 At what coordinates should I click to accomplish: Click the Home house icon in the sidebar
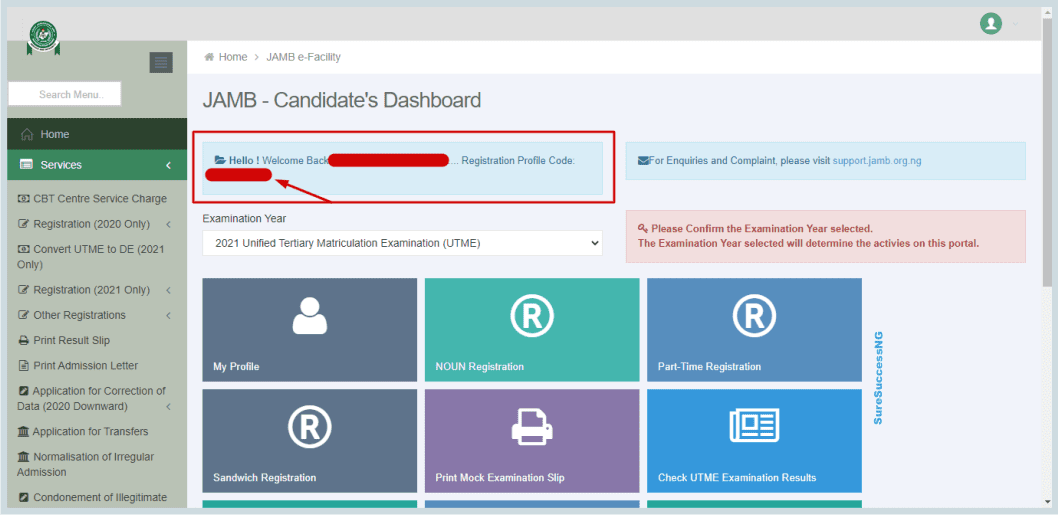27,134
